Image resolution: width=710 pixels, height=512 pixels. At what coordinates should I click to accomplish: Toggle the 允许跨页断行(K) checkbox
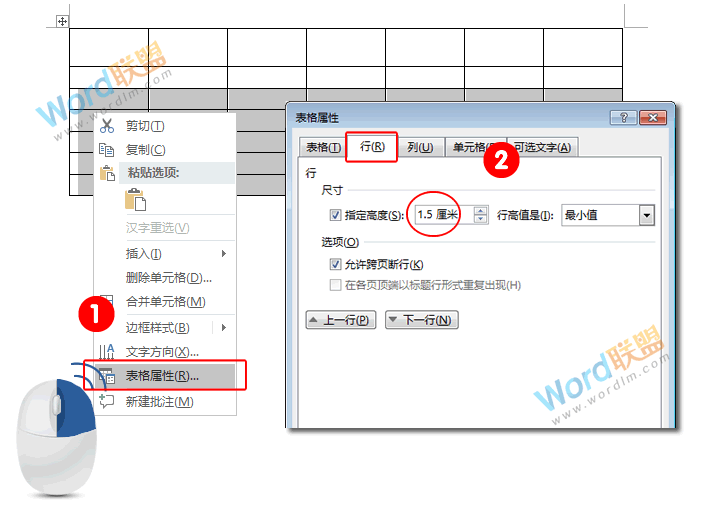pos(335,264)
